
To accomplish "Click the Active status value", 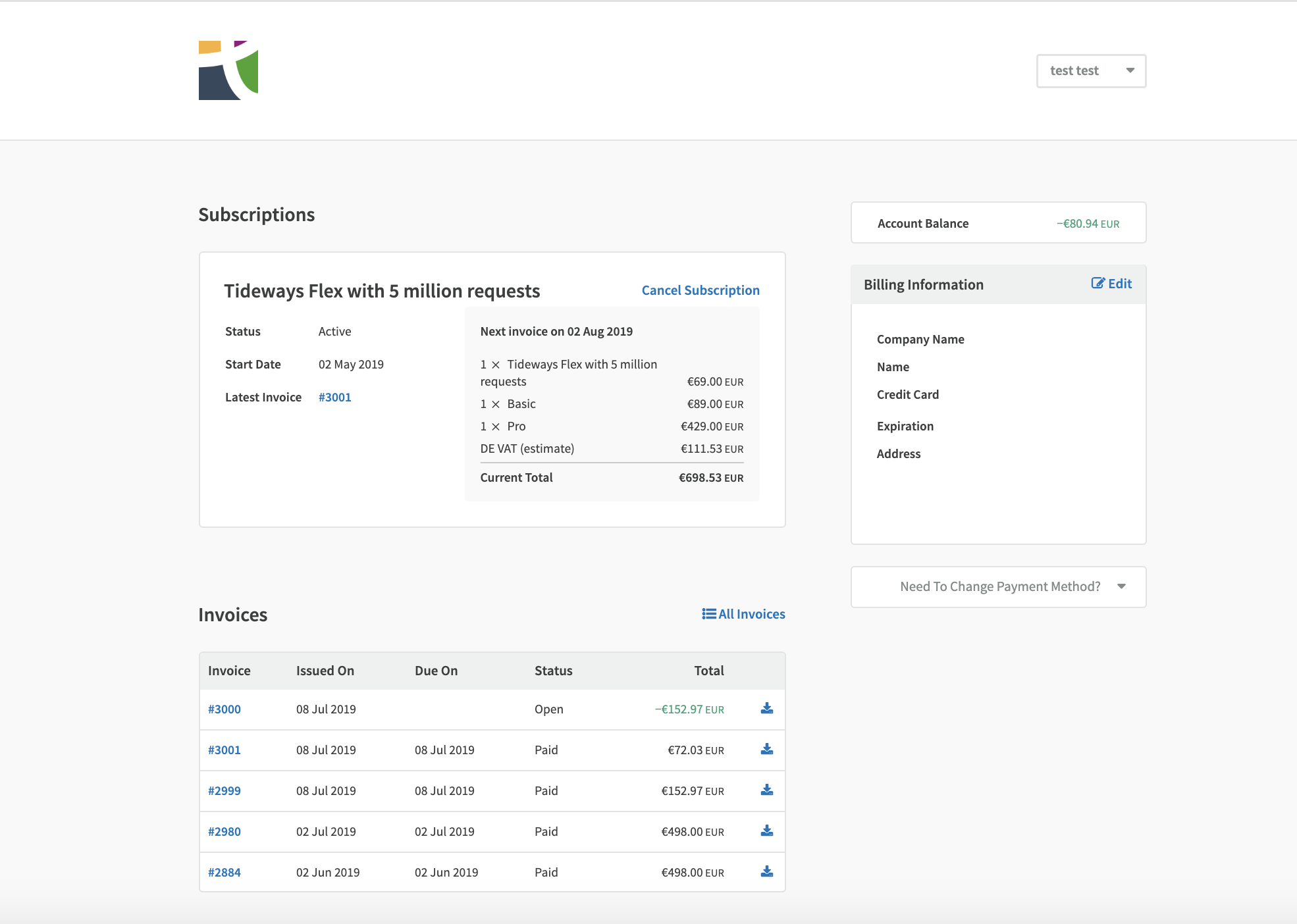I will click(334, 332).
